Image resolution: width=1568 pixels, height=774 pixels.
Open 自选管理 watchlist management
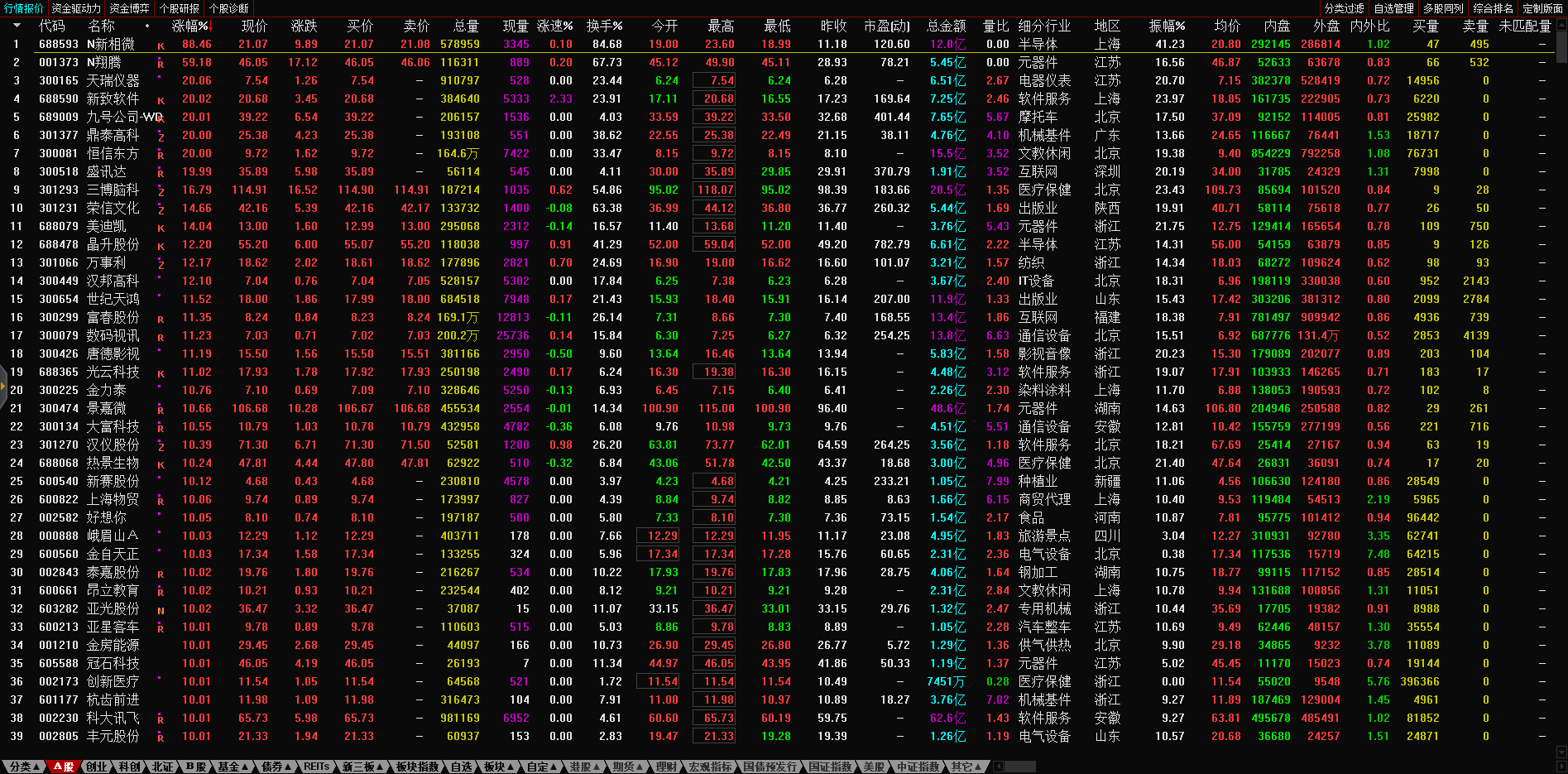pos(1393,8)
